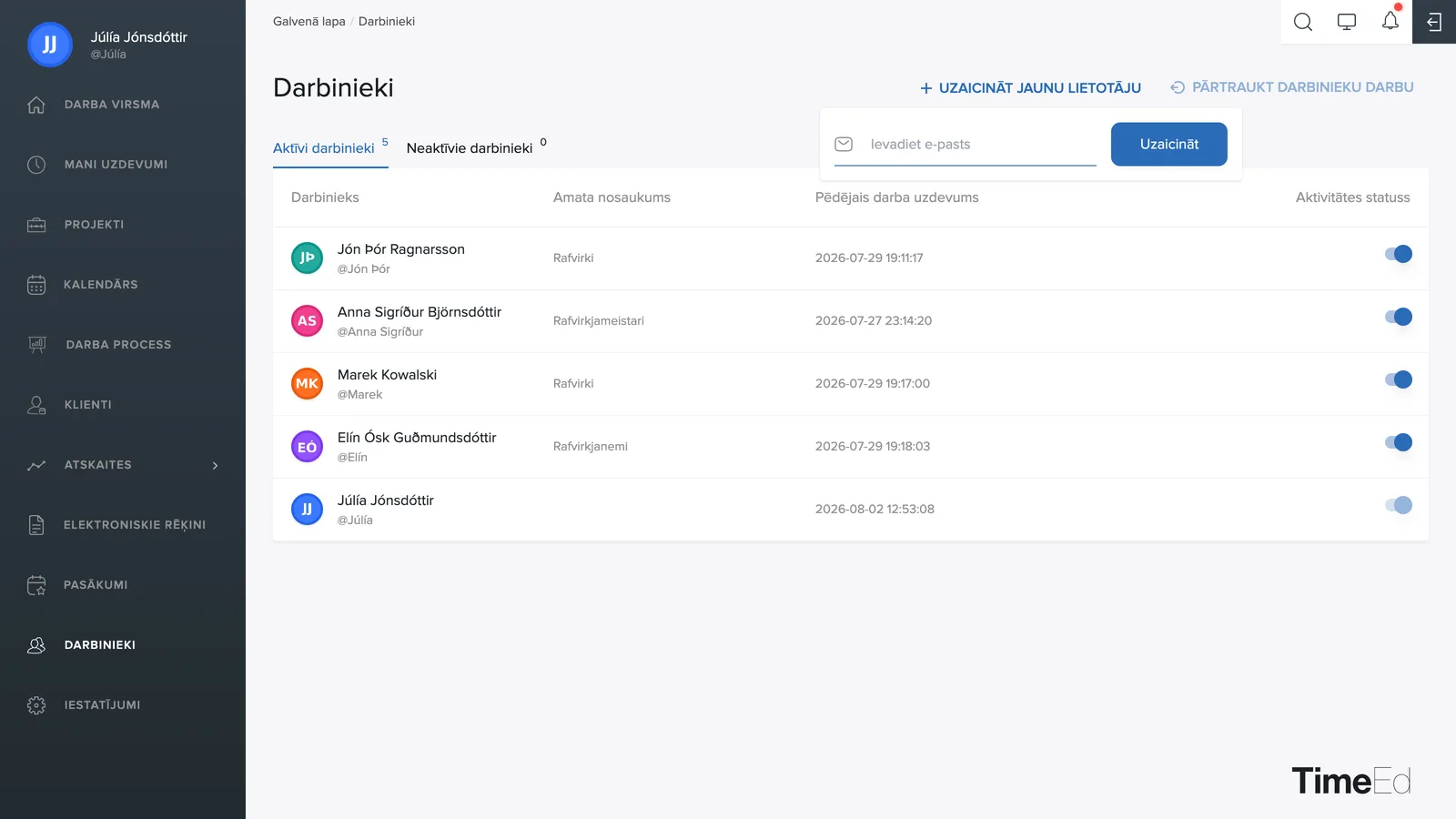Switch to Neaktīvie darbinieki tab
The height and width of the screenshot is (819, 1456).
pyautogui.click(x=476, y=147)
